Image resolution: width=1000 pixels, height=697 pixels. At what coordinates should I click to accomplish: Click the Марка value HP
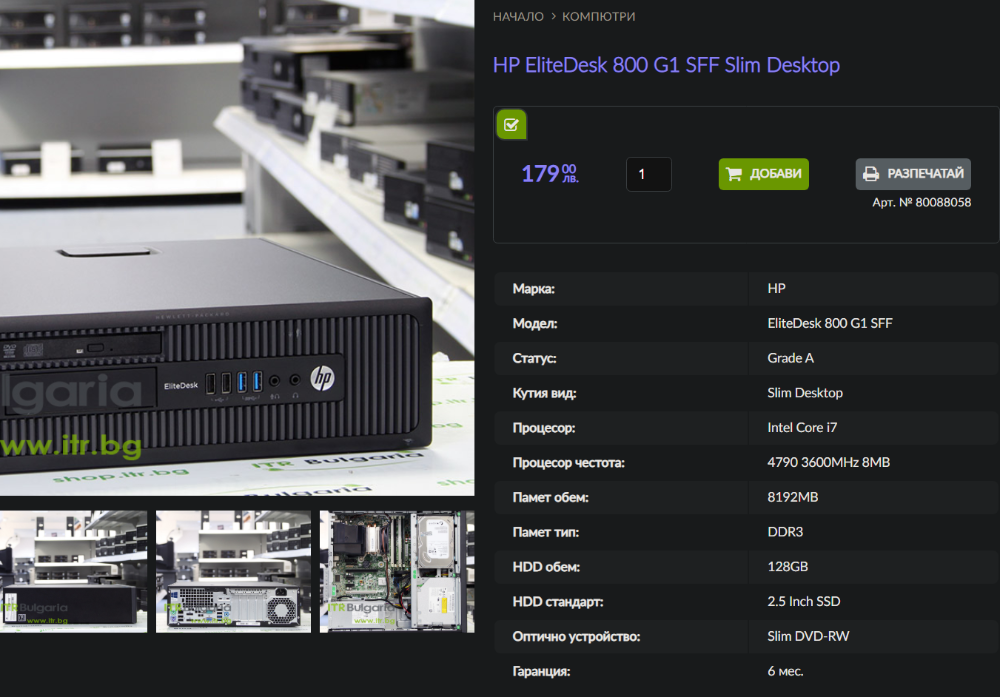[x=776, y=288]
